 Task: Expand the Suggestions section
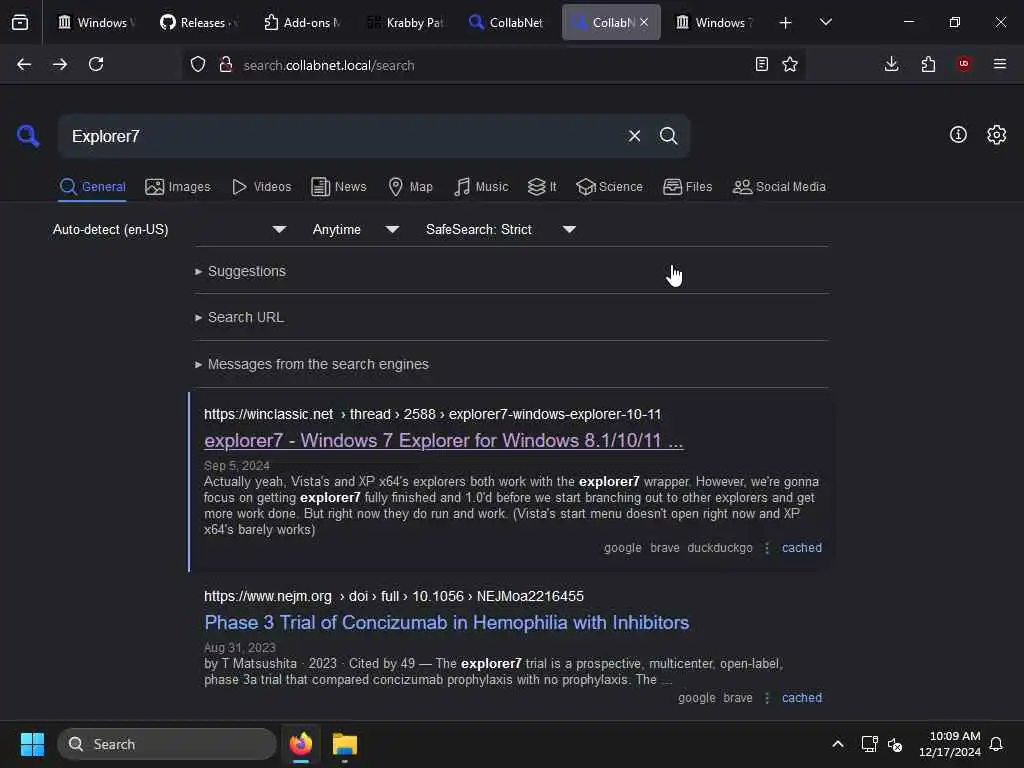[x=240, y=271]
